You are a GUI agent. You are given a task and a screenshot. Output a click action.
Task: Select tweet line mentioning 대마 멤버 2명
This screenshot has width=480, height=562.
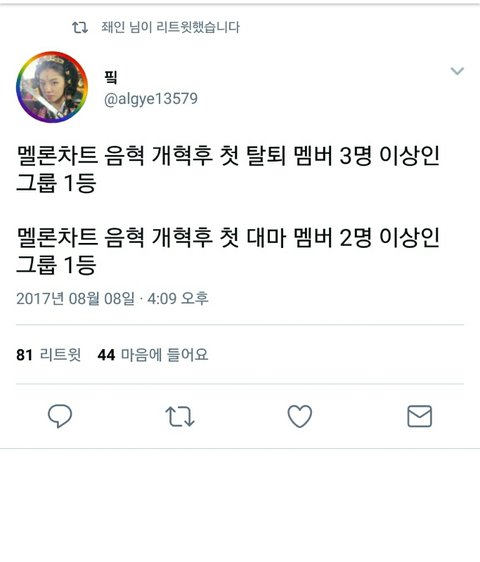[228, 251]
